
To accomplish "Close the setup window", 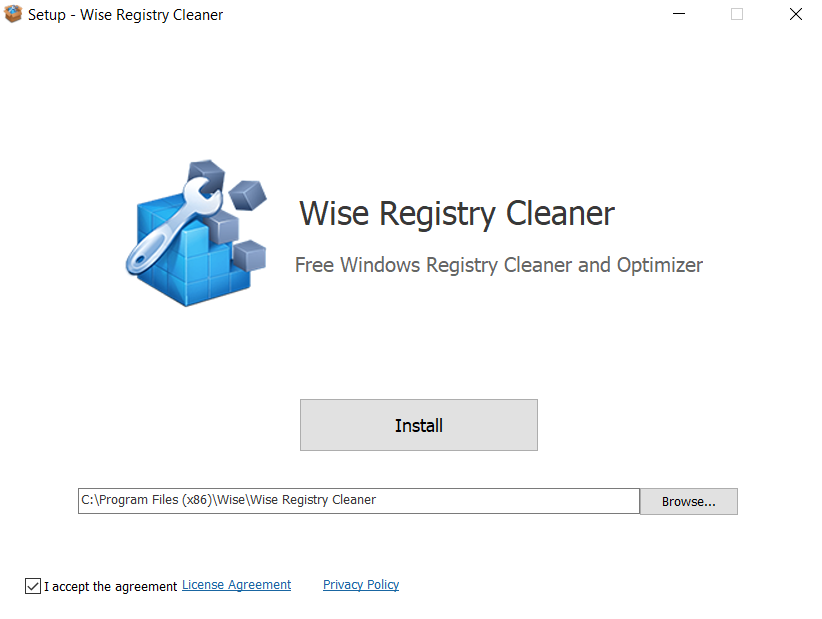I will (x=795, y=14).
